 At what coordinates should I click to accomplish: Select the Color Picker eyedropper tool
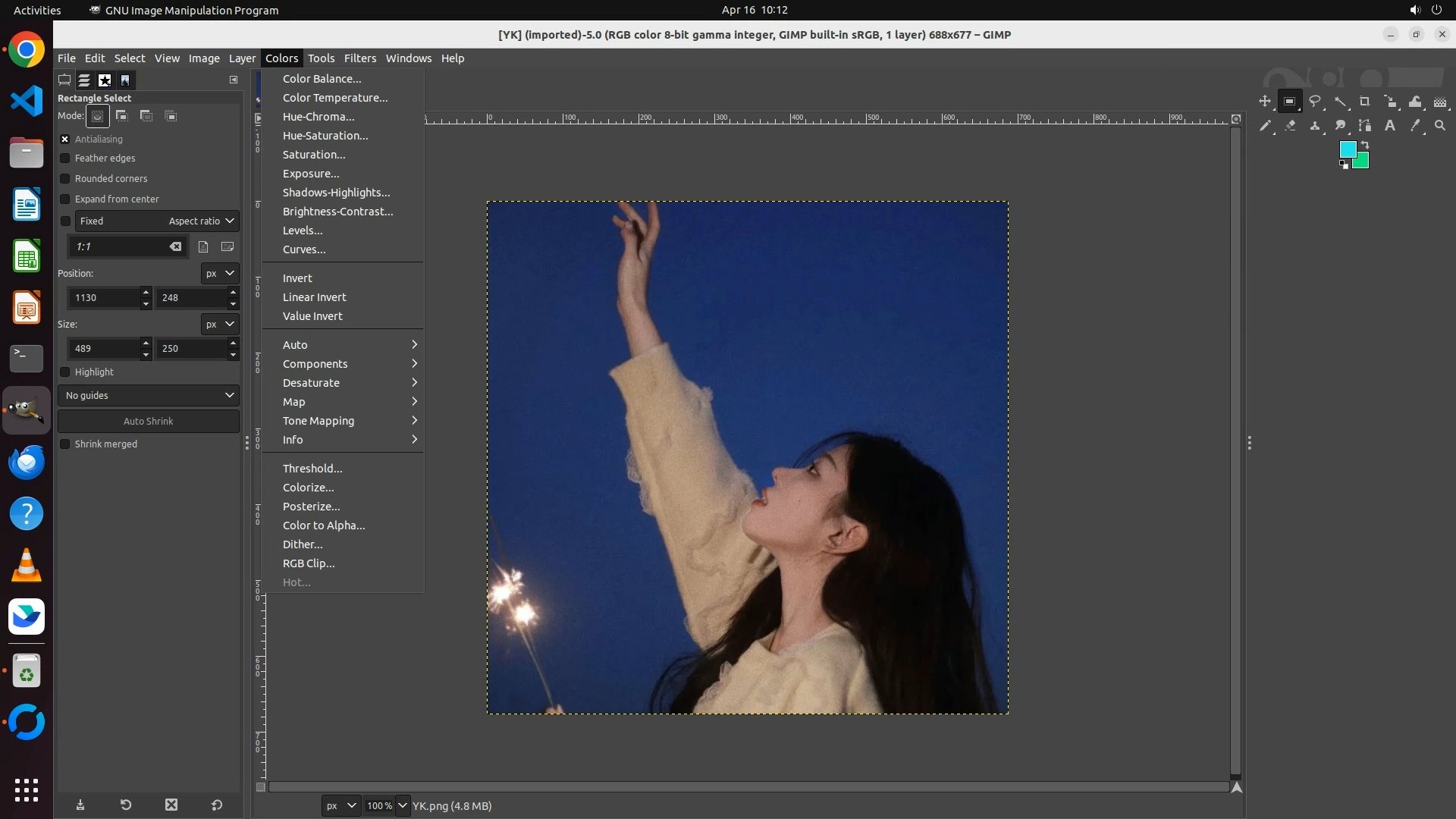[1415, 126]
